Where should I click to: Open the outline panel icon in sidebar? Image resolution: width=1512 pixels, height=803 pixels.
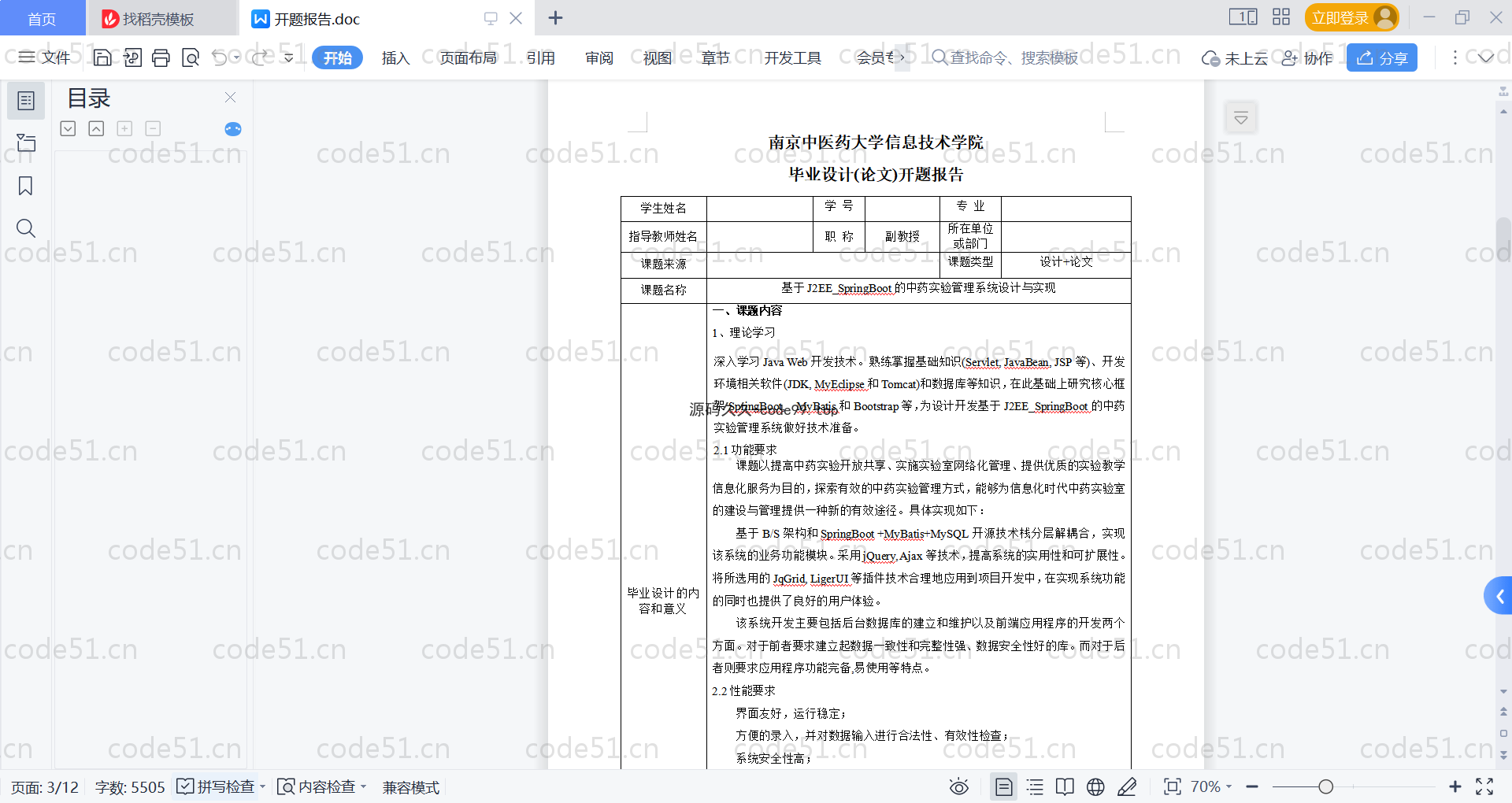[x=26, y=101]
